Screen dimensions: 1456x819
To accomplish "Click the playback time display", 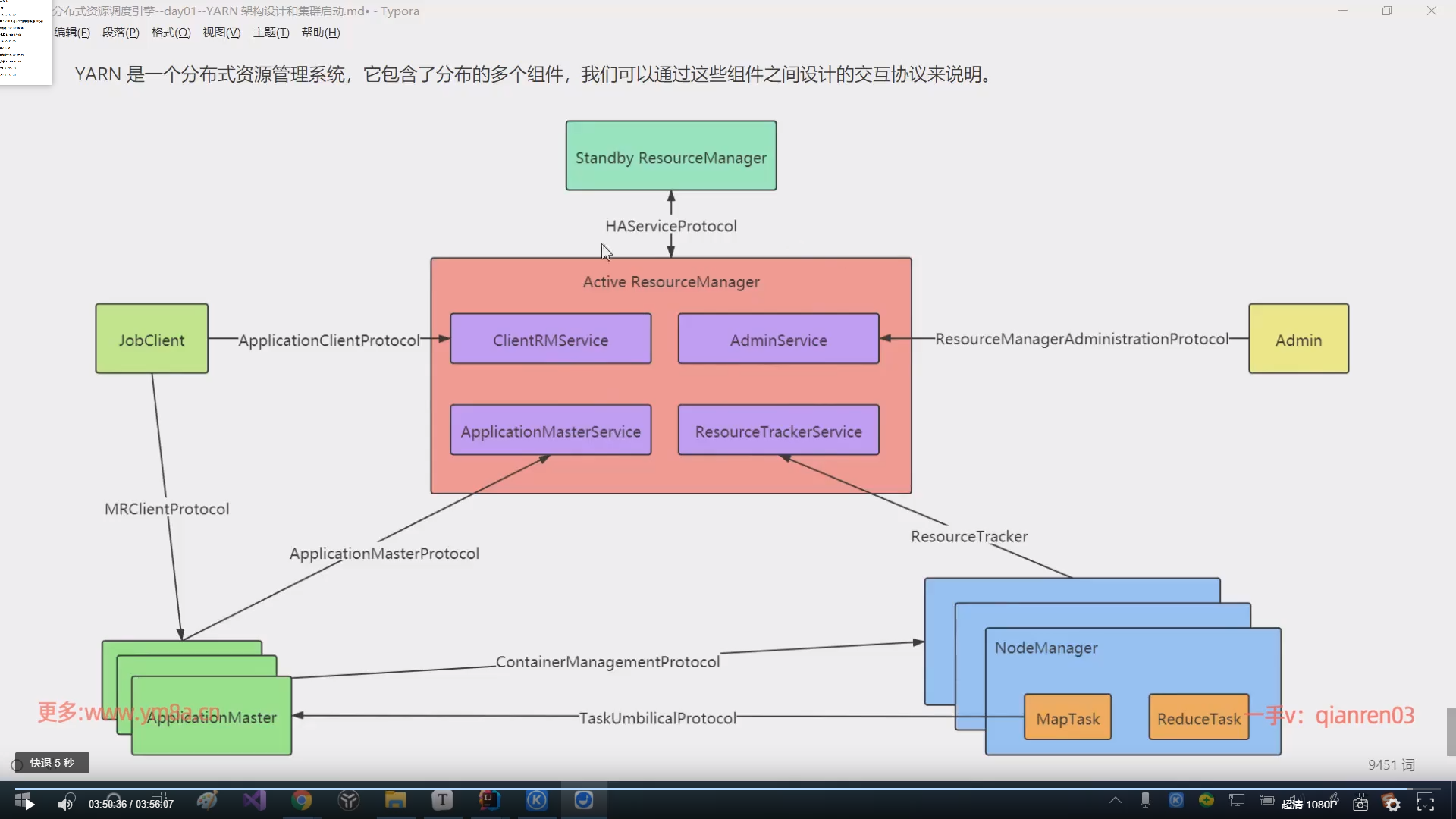I will point(131,803).
